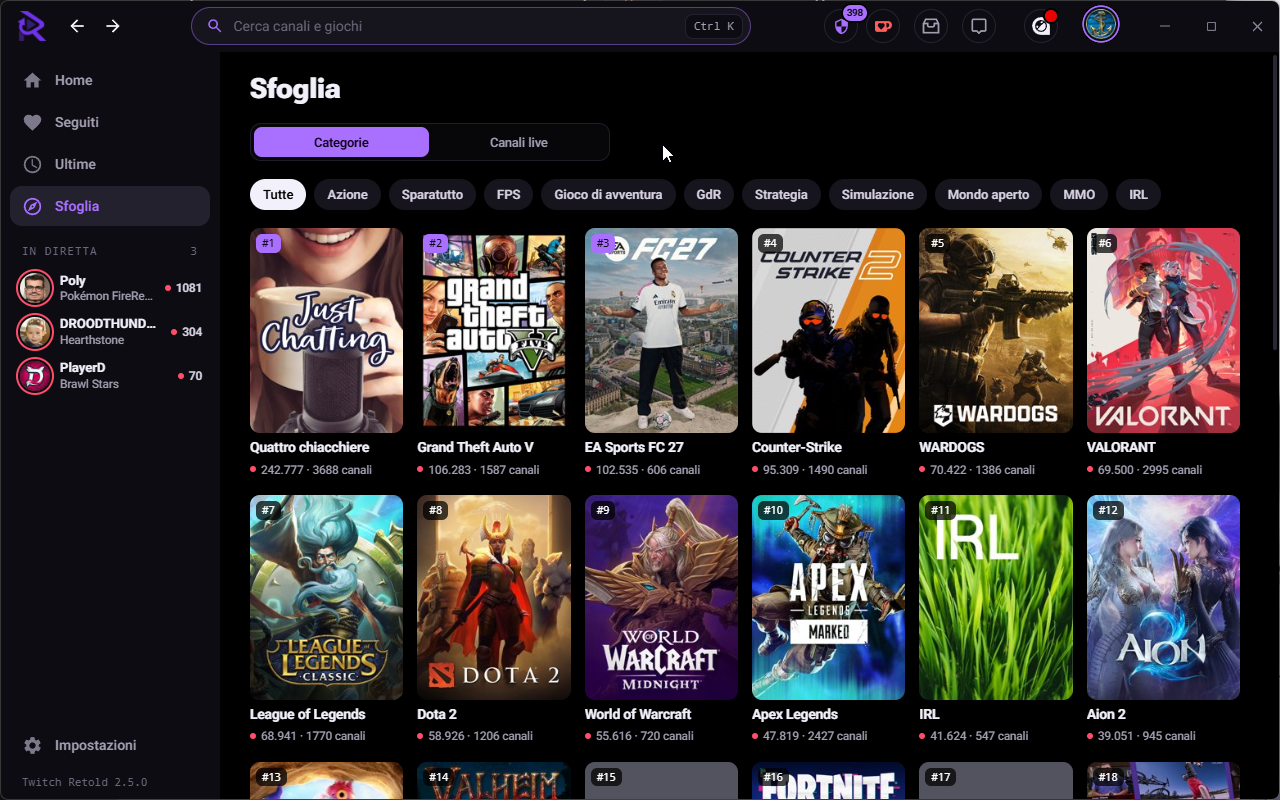The height and width of the screenshot is (800, 1280).
Task: Click the World of Warcraft title text
Action: point(638,714)
